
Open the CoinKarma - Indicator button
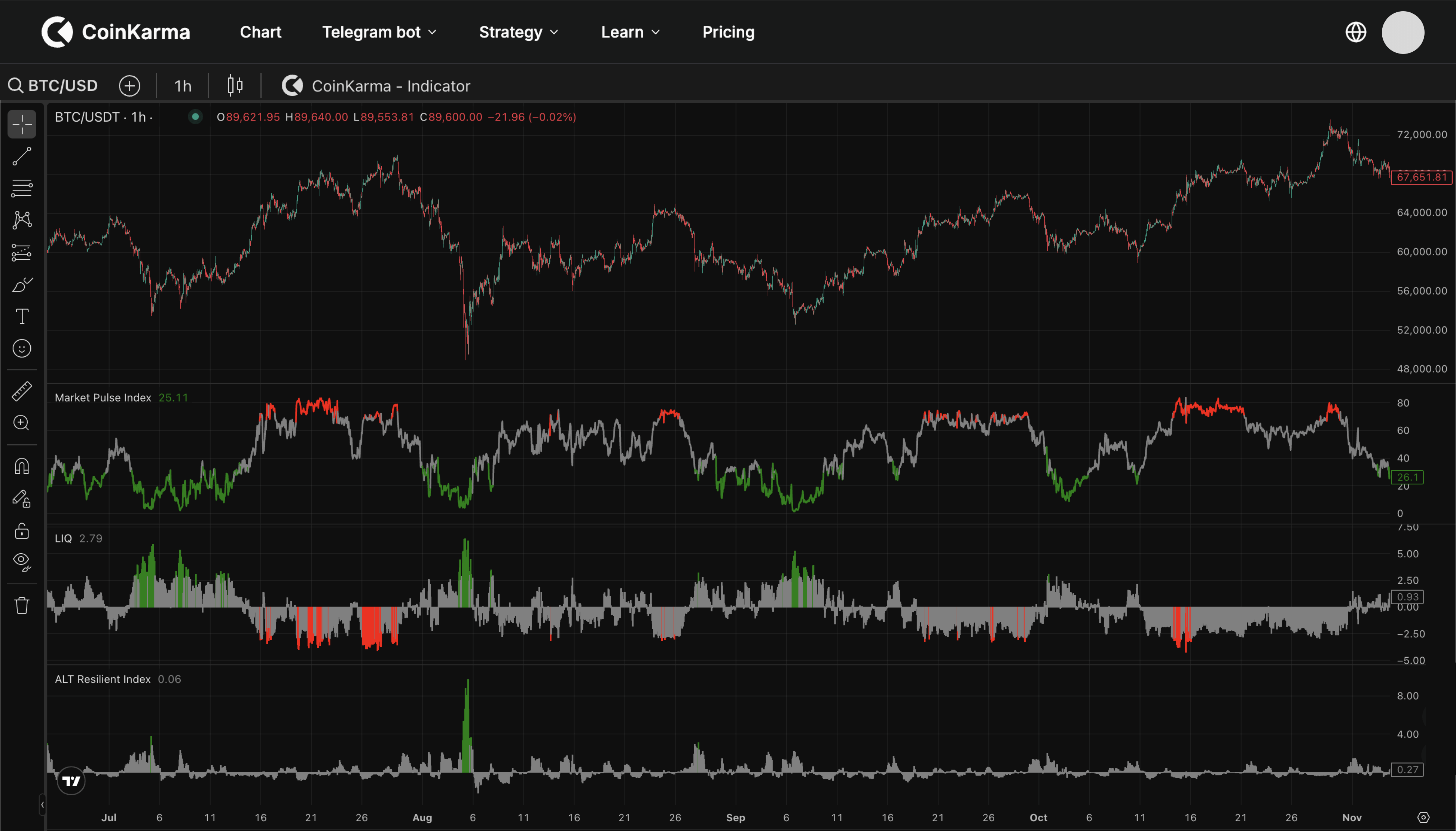coord(376,86)
